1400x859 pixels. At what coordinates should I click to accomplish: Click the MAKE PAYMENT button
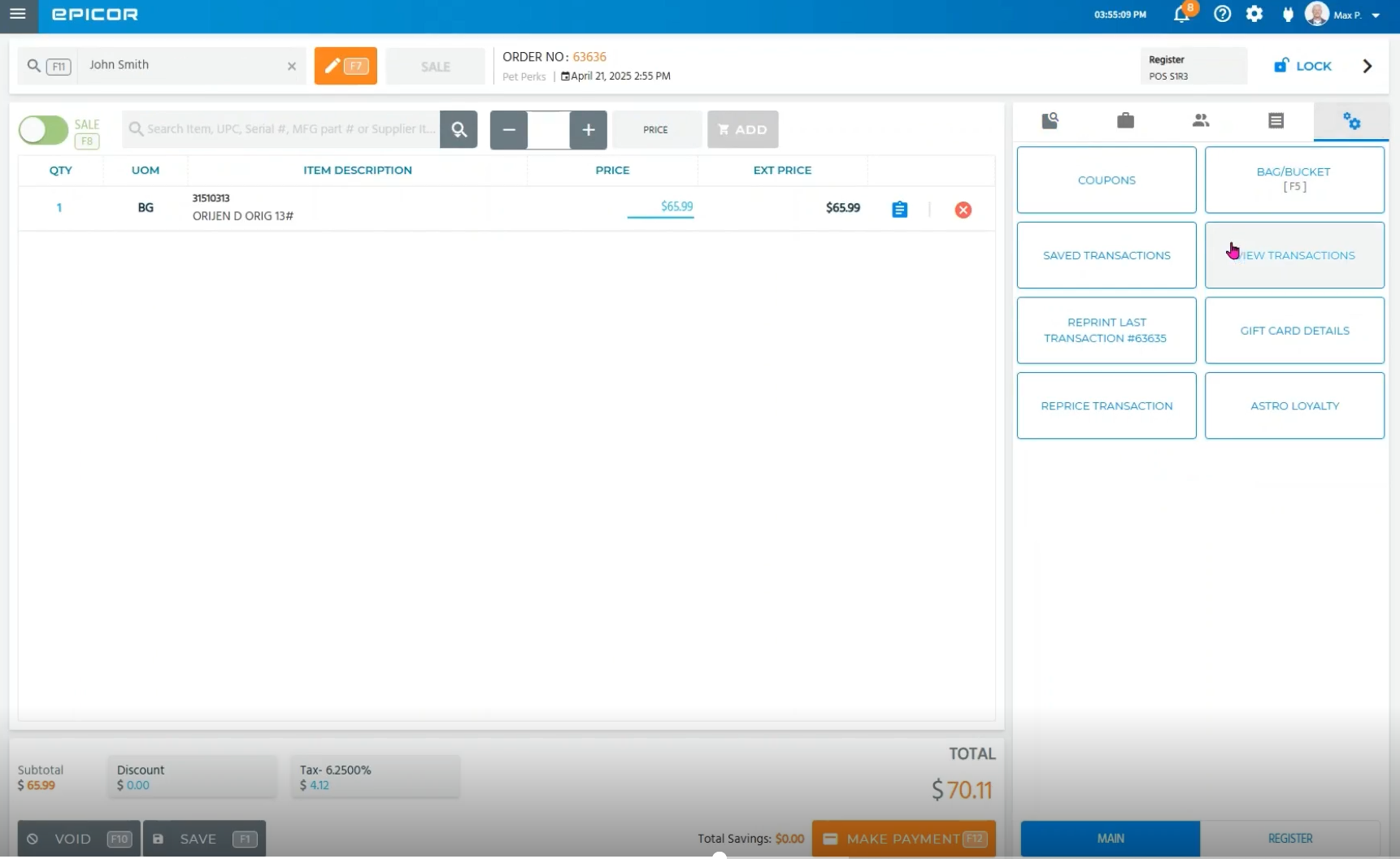(x=903, y=839)
